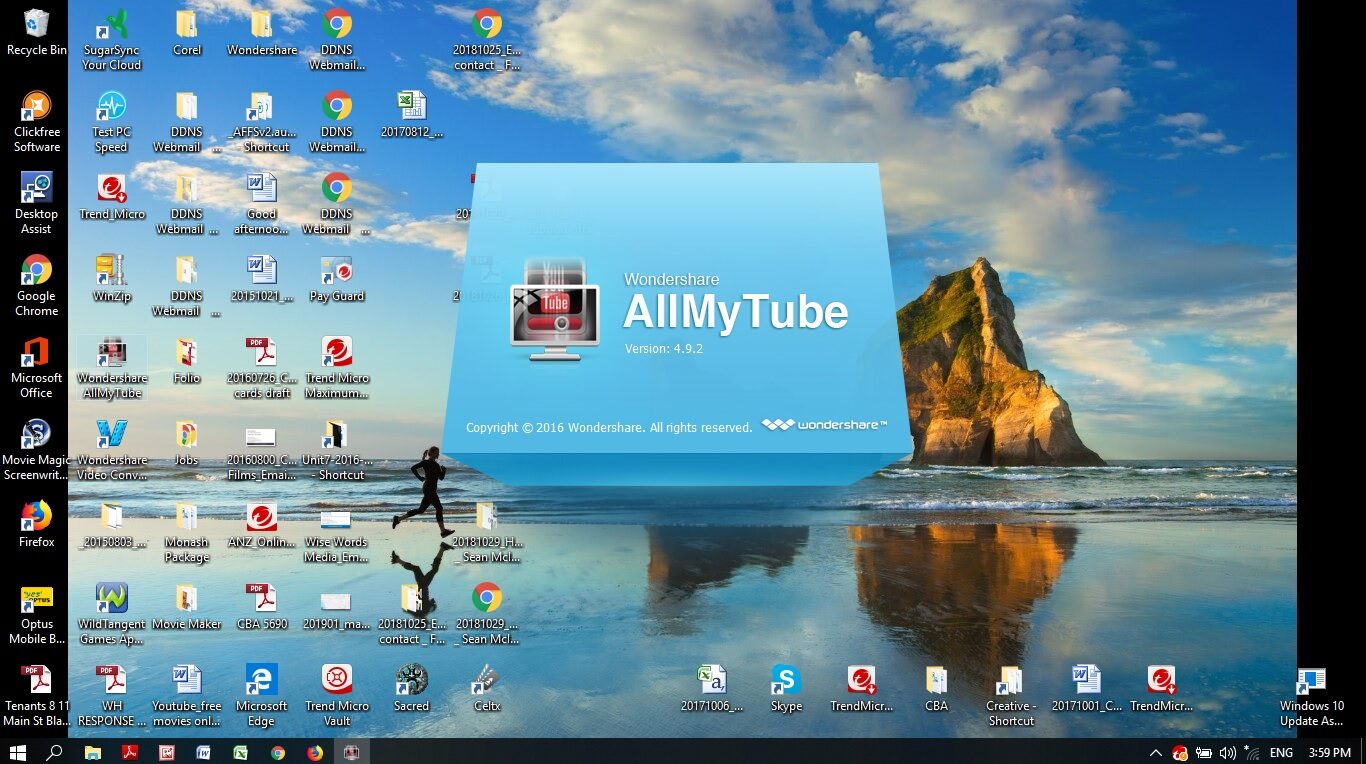The image size is (1366, 764).
Task: Open the Movie Maker desktop folder
Action: [187, 607]
